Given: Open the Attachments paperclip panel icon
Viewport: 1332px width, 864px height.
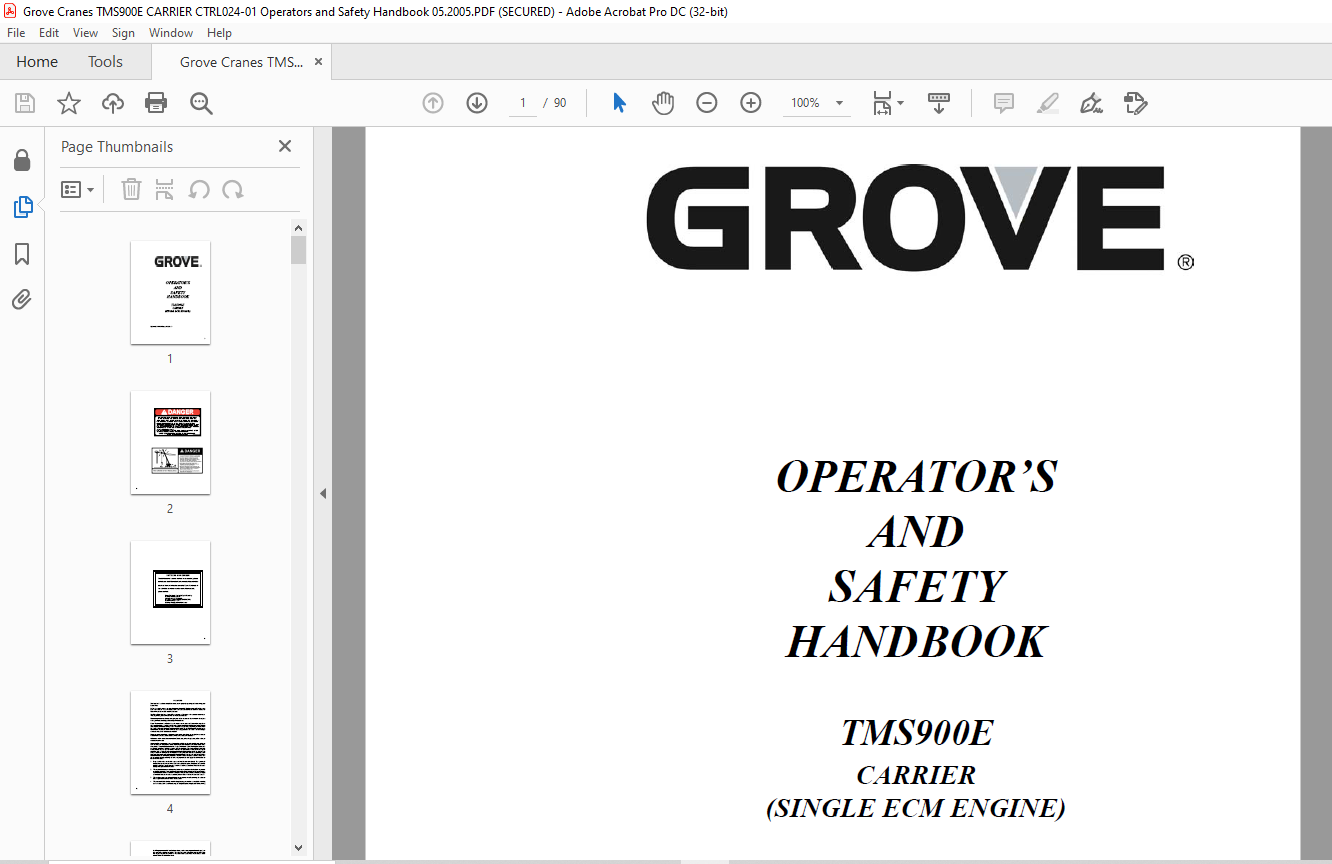Looking at the screenshot, I should (22, 300).
